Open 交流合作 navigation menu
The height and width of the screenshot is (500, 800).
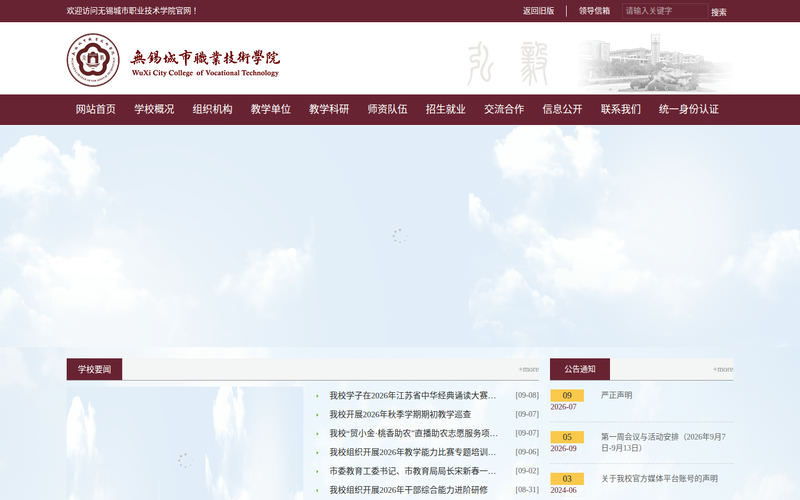pos(504,109)
